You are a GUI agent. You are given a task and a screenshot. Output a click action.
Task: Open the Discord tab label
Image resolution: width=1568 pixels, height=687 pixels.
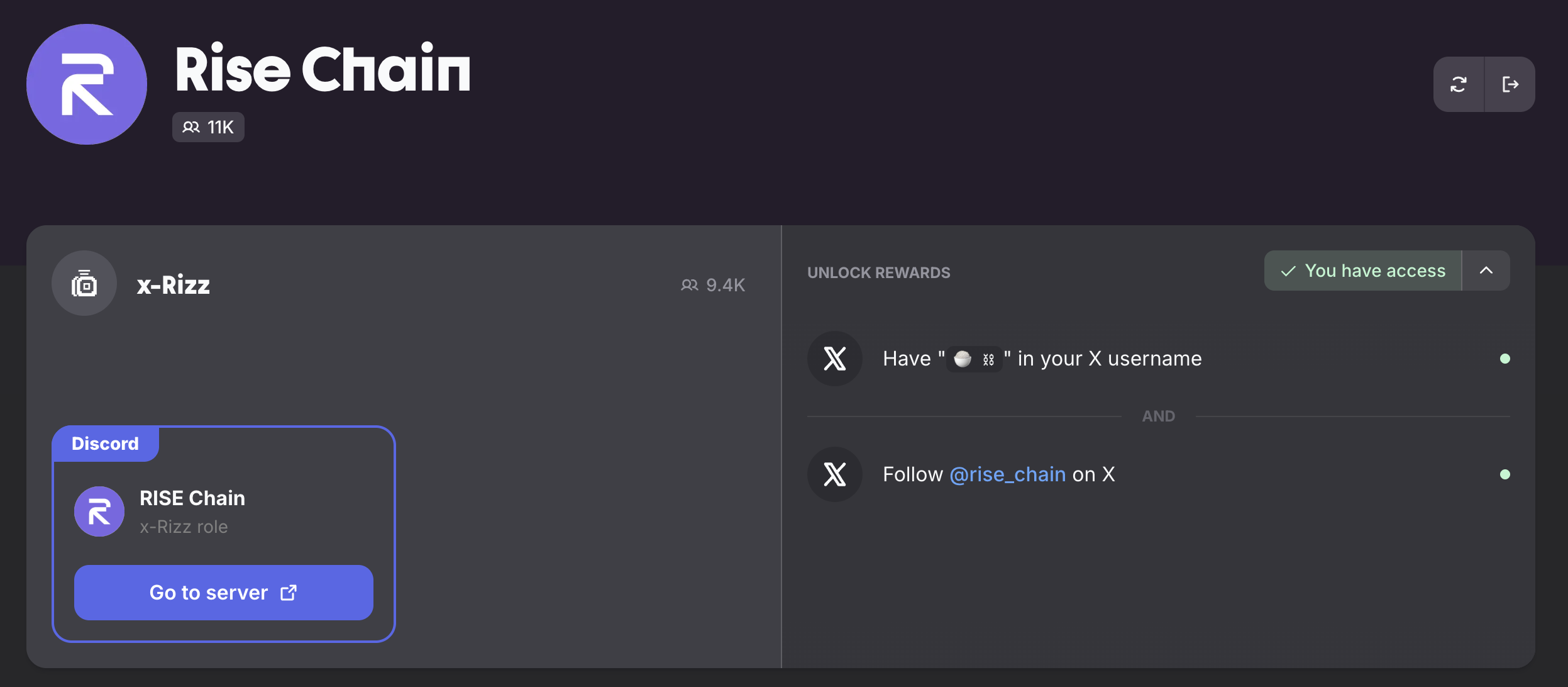click(x=105, y=444)
